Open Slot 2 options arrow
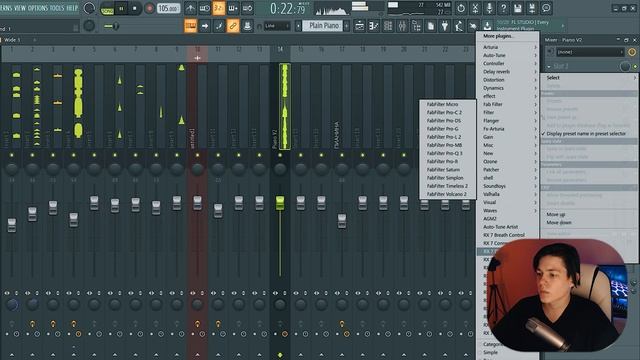Screen dimensions: 640x360 tap(549, 67)
